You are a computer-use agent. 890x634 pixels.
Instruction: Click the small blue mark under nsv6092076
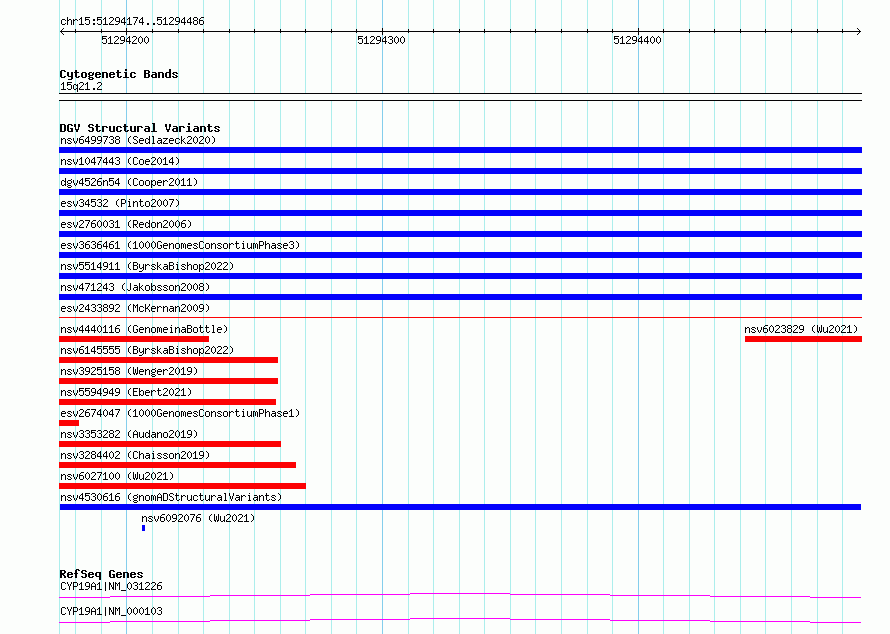point(144,528)
